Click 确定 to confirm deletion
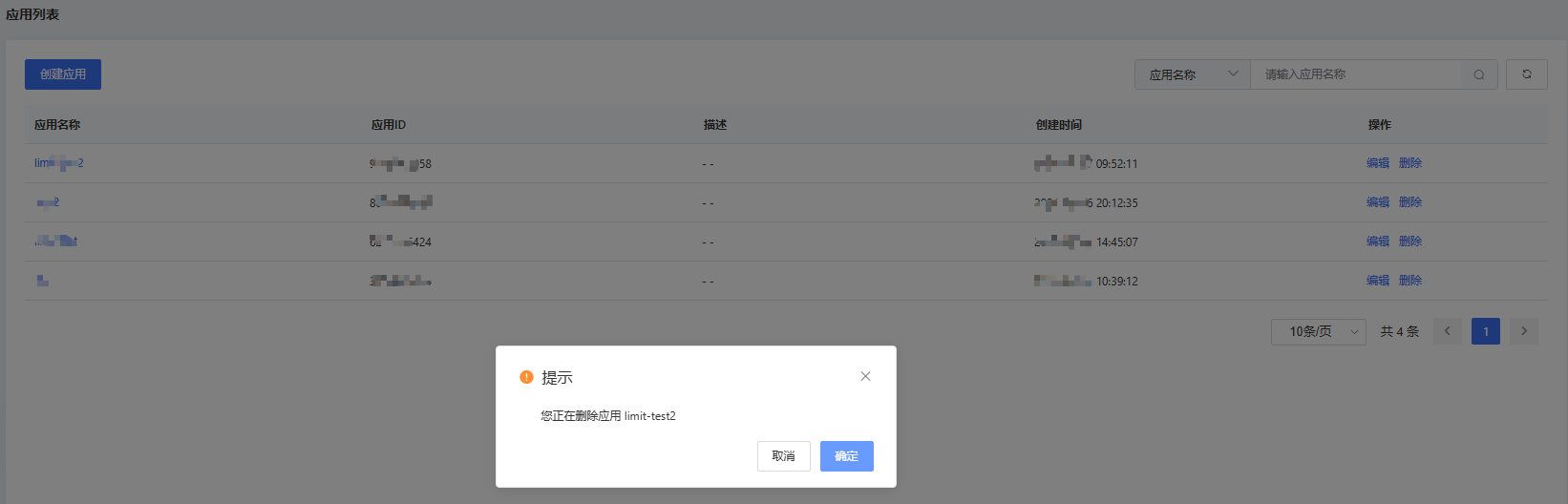Image resolution: width=1568 pixels, height=504 pixels. [847, 456]
